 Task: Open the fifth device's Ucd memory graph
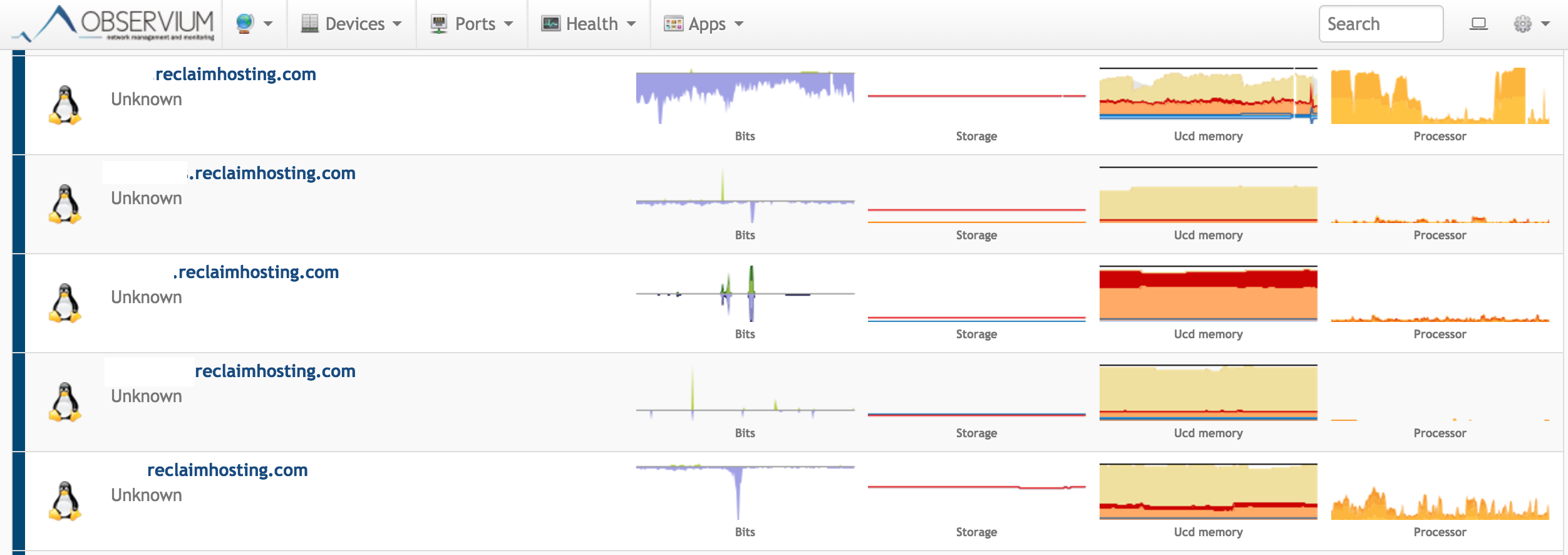pos(1209,492)
